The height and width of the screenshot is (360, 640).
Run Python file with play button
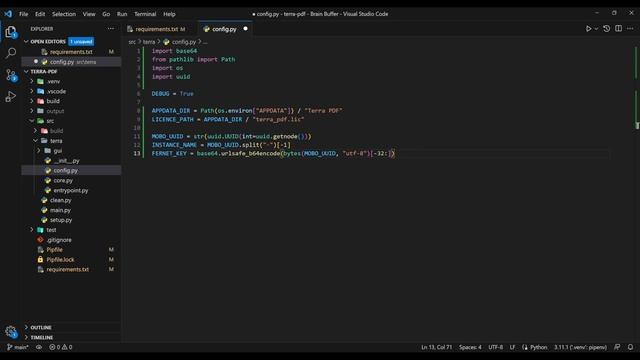tap(588, 29)
